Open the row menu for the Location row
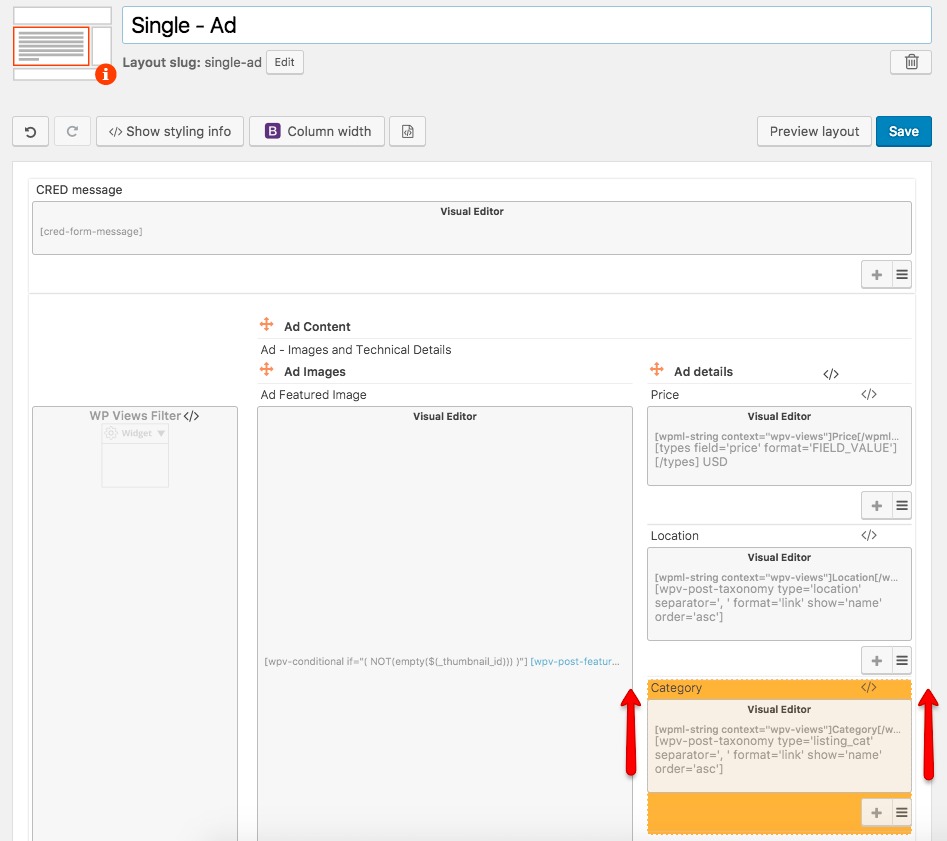This screenshot has height=841, width=947. (x=902, y=660)
